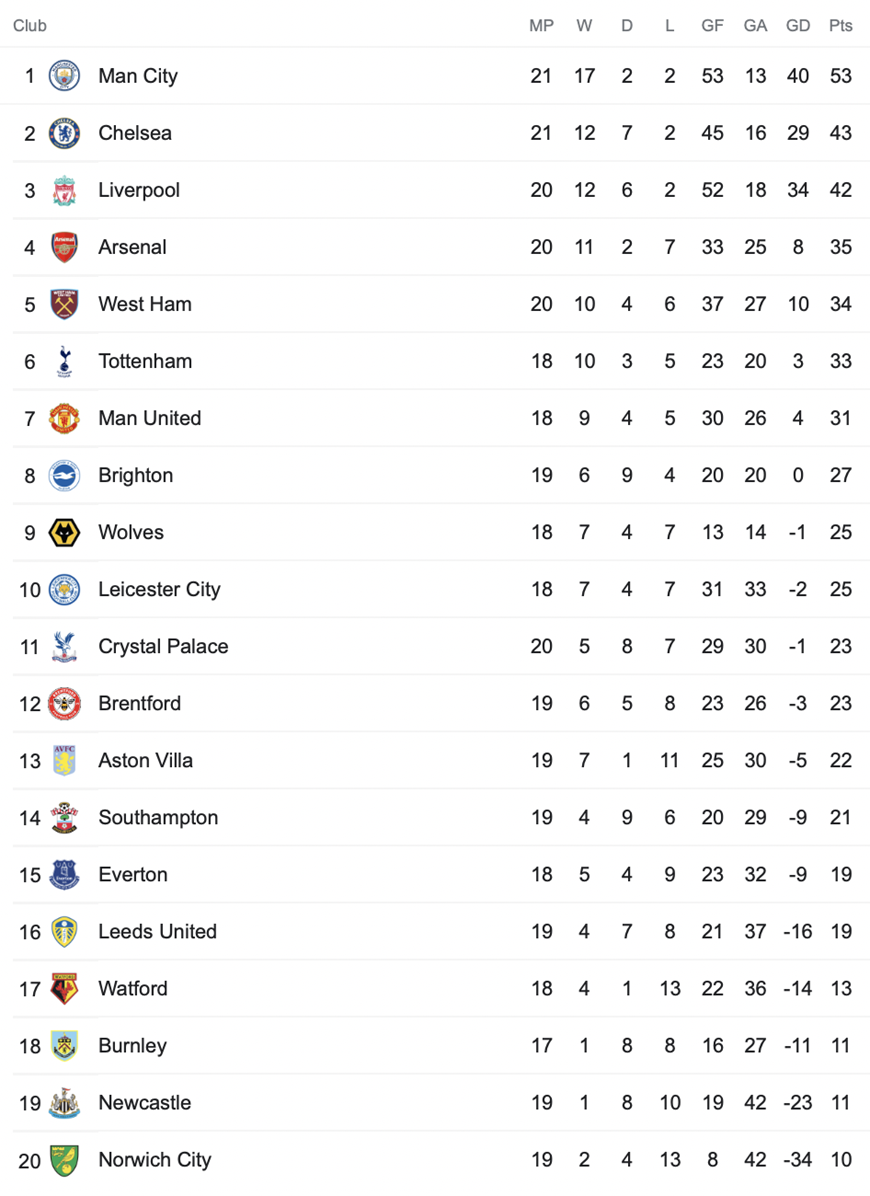Screen dimensions: 870x1196
Task: Click the West Ham club crest
Action: coord(64,304)
